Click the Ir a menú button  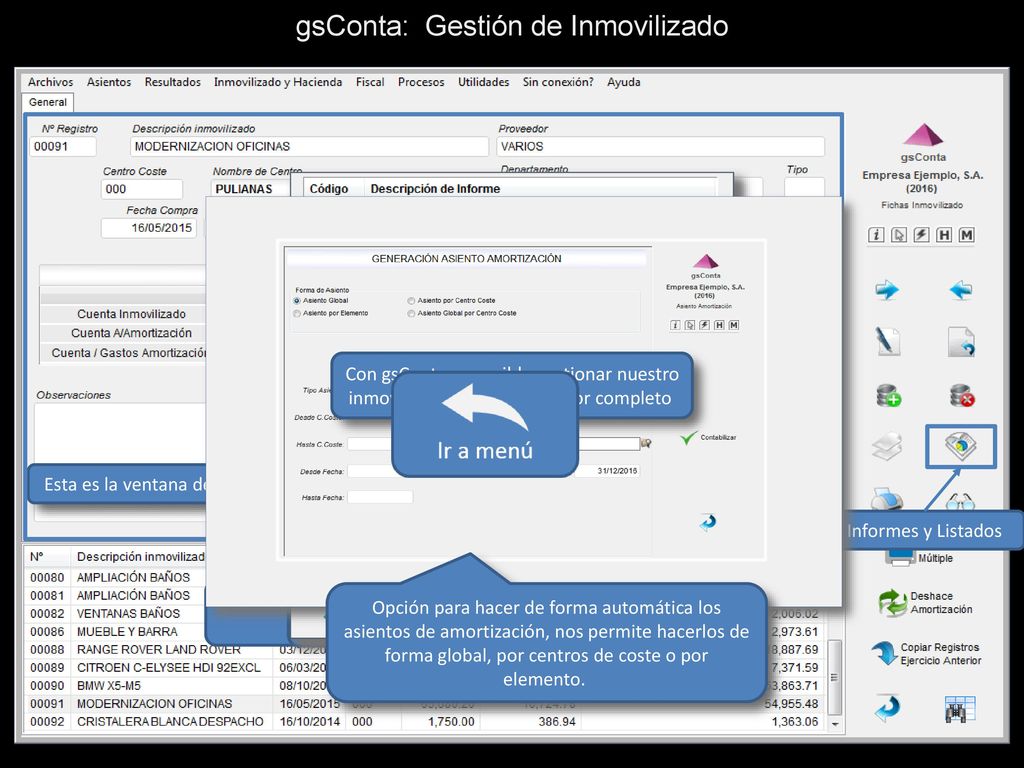485,424
